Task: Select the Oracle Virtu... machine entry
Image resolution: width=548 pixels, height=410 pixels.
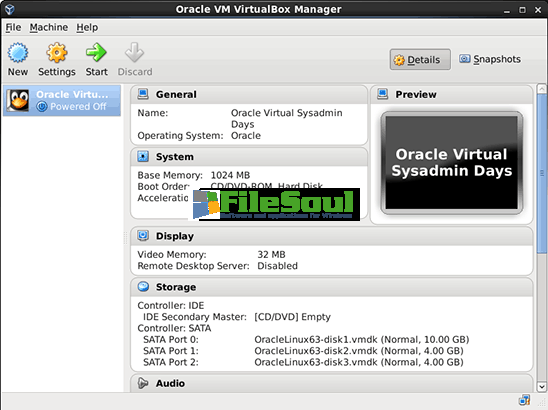Action: pyautogui.click(x=62, y=100)
